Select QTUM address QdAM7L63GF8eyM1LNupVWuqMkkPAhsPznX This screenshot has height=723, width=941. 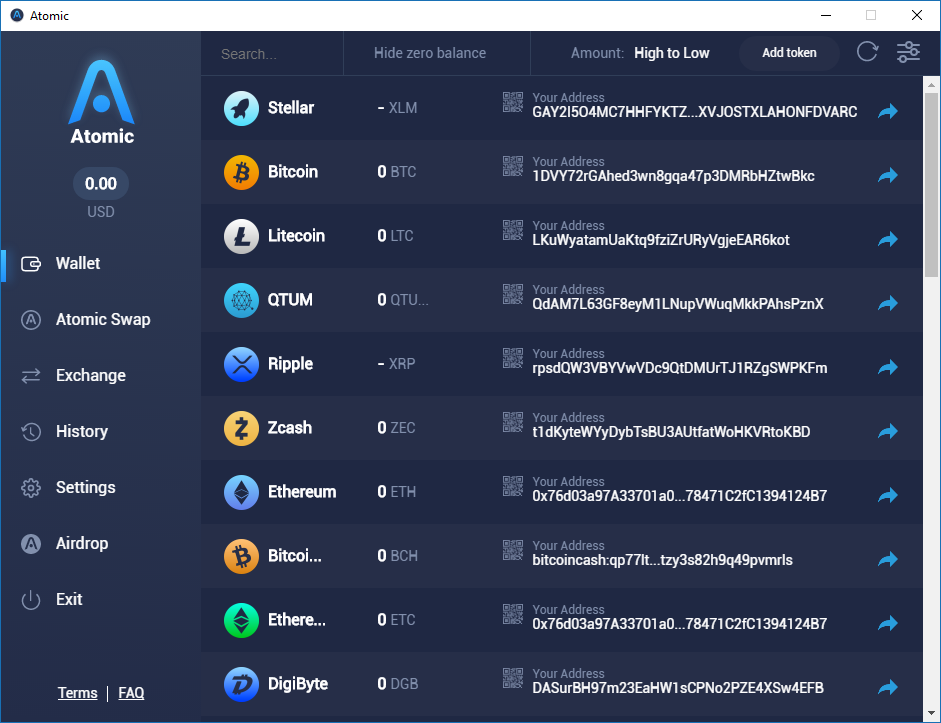pos(678,304)
